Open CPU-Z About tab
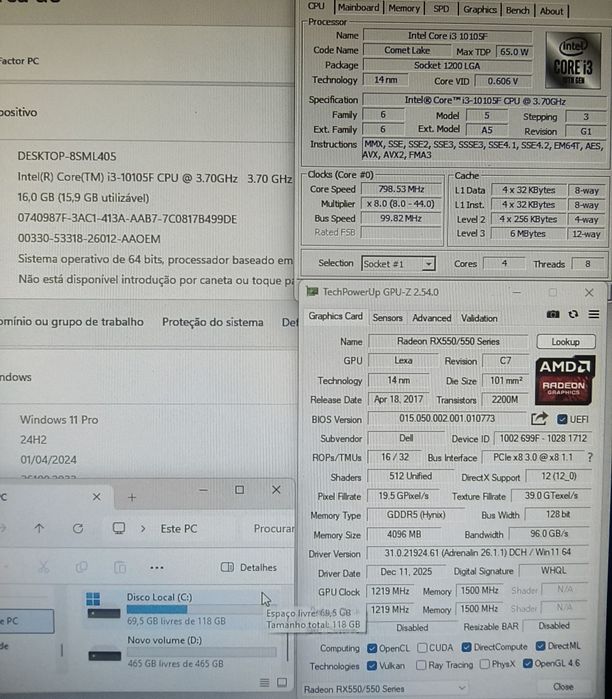 tap(552, 11)
